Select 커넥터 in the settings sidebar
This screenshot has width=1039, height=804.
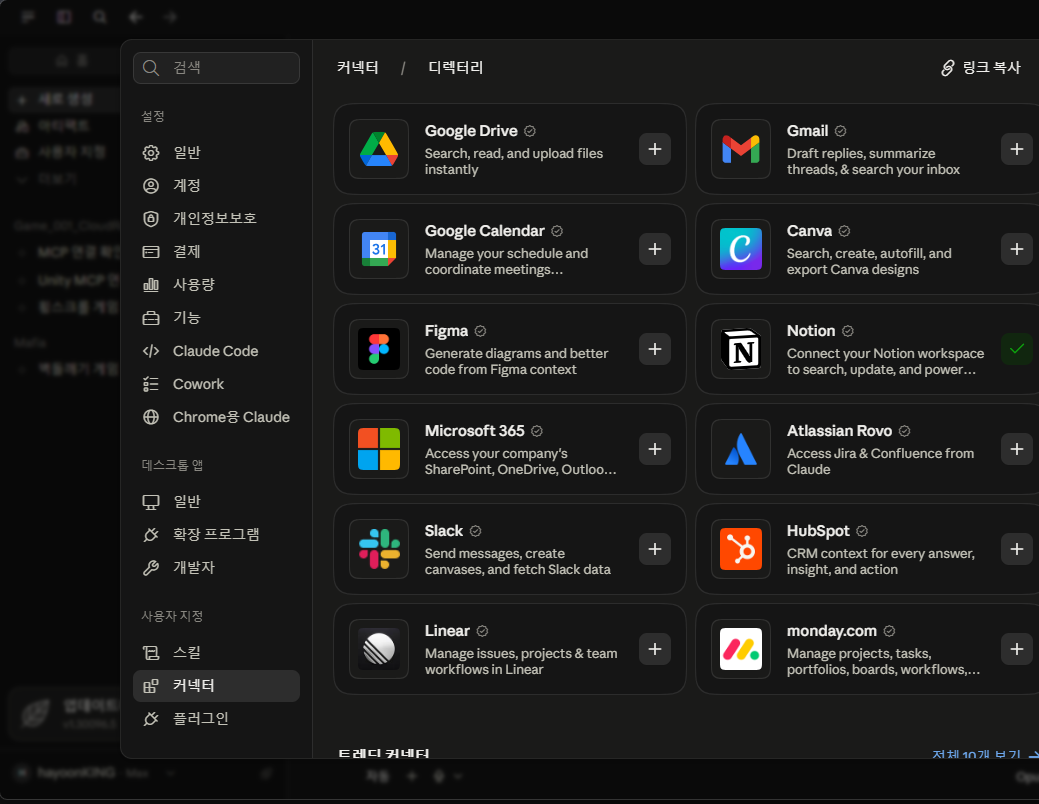(x=216, y=685)
